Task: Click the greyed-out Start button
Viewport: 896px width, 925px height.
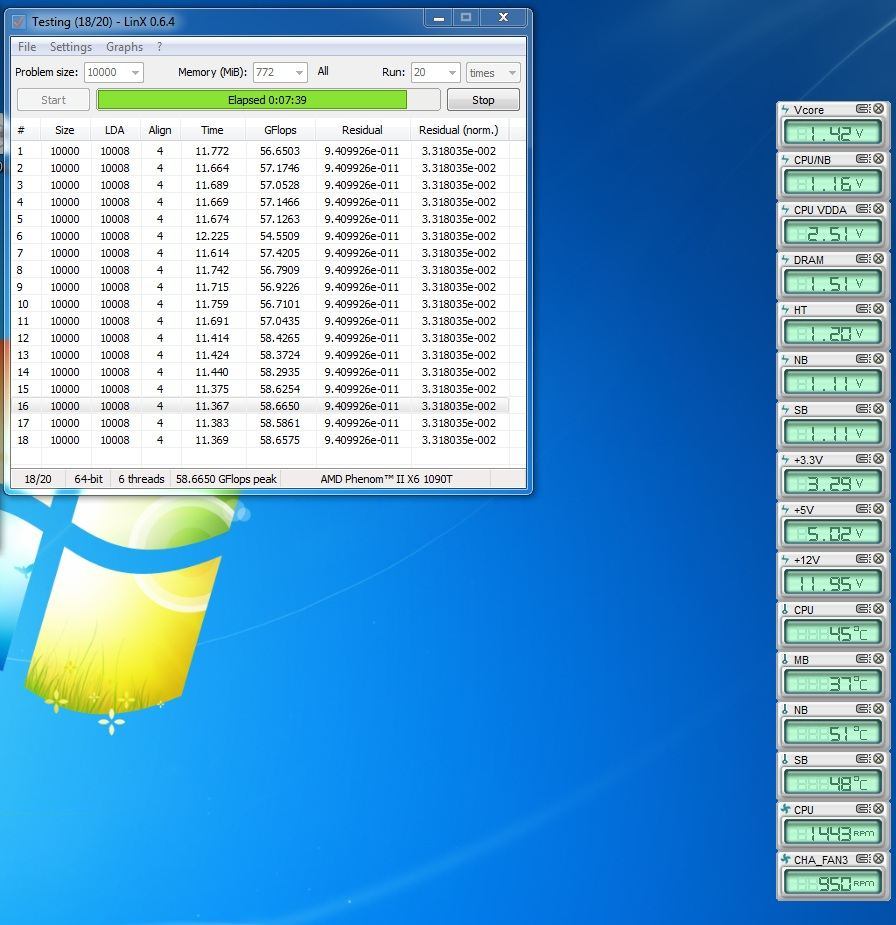Action: pos(53,100)
